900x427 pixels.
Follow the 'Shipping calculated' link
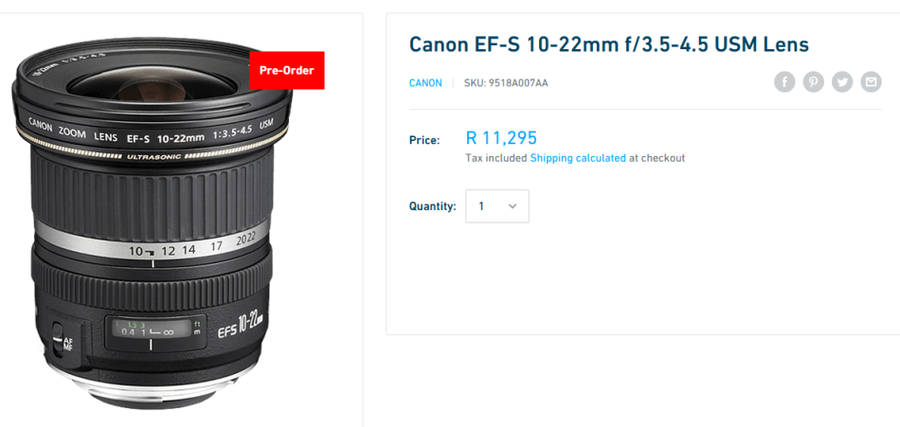(x=578, y=158)
